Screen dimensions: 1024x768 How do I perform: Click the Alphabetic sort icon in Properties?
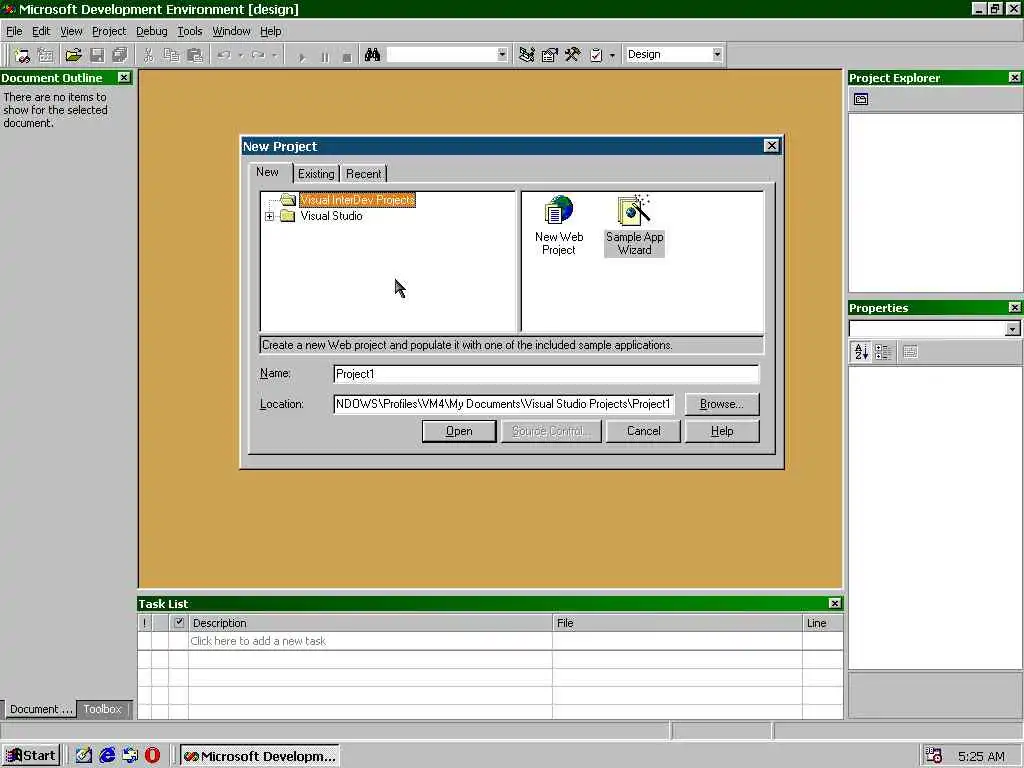[x=861, y=352]
